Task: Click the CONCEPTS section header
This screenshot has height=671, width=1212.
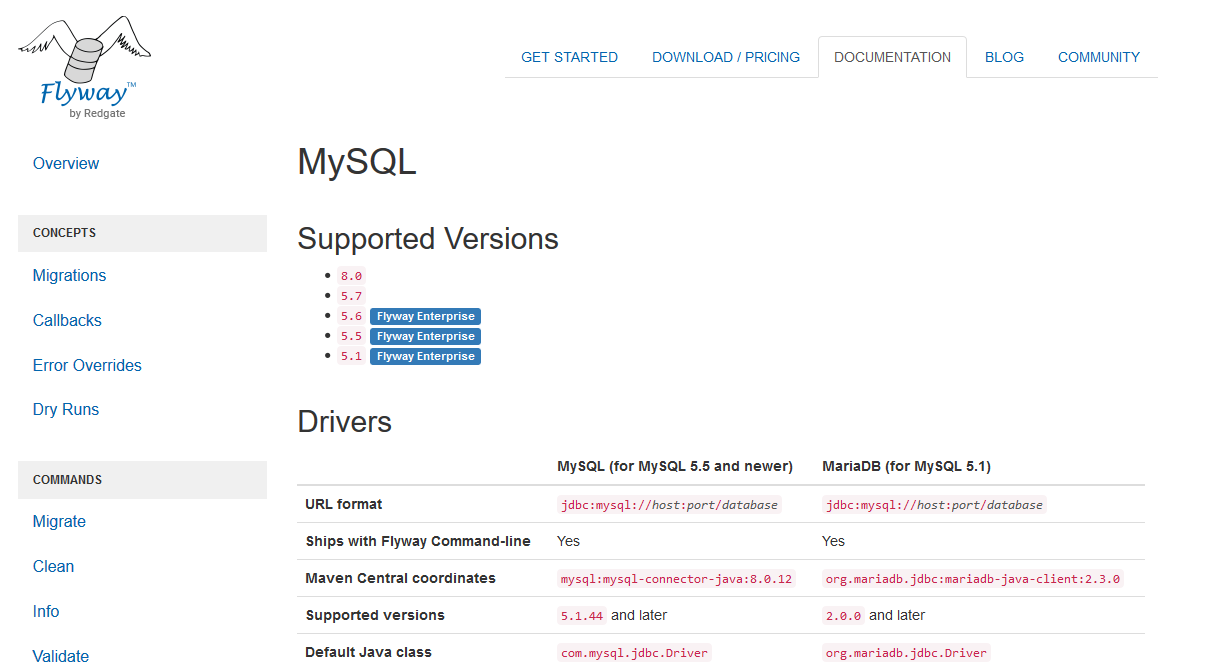Action: click(x=142, y=233)
